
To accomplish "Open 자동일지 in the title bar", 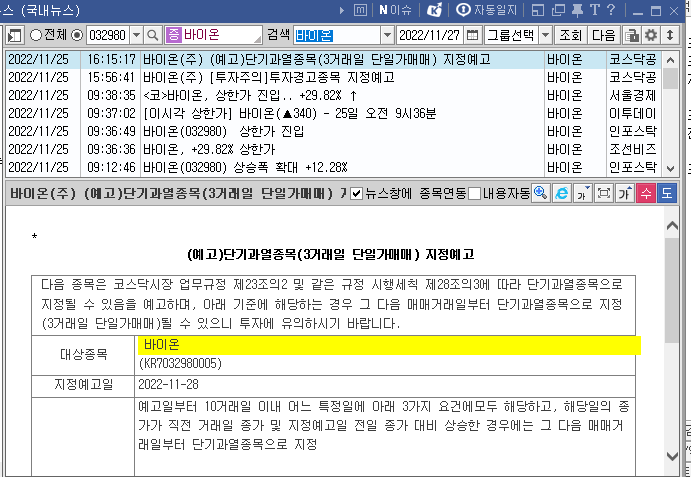I will click(486, 10).
